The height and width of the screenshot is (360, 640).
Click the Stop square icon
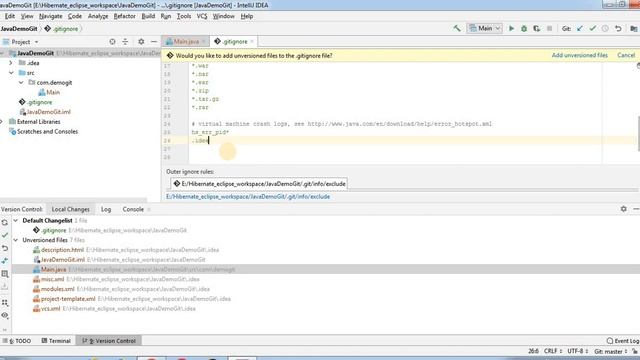click(549, 29)
